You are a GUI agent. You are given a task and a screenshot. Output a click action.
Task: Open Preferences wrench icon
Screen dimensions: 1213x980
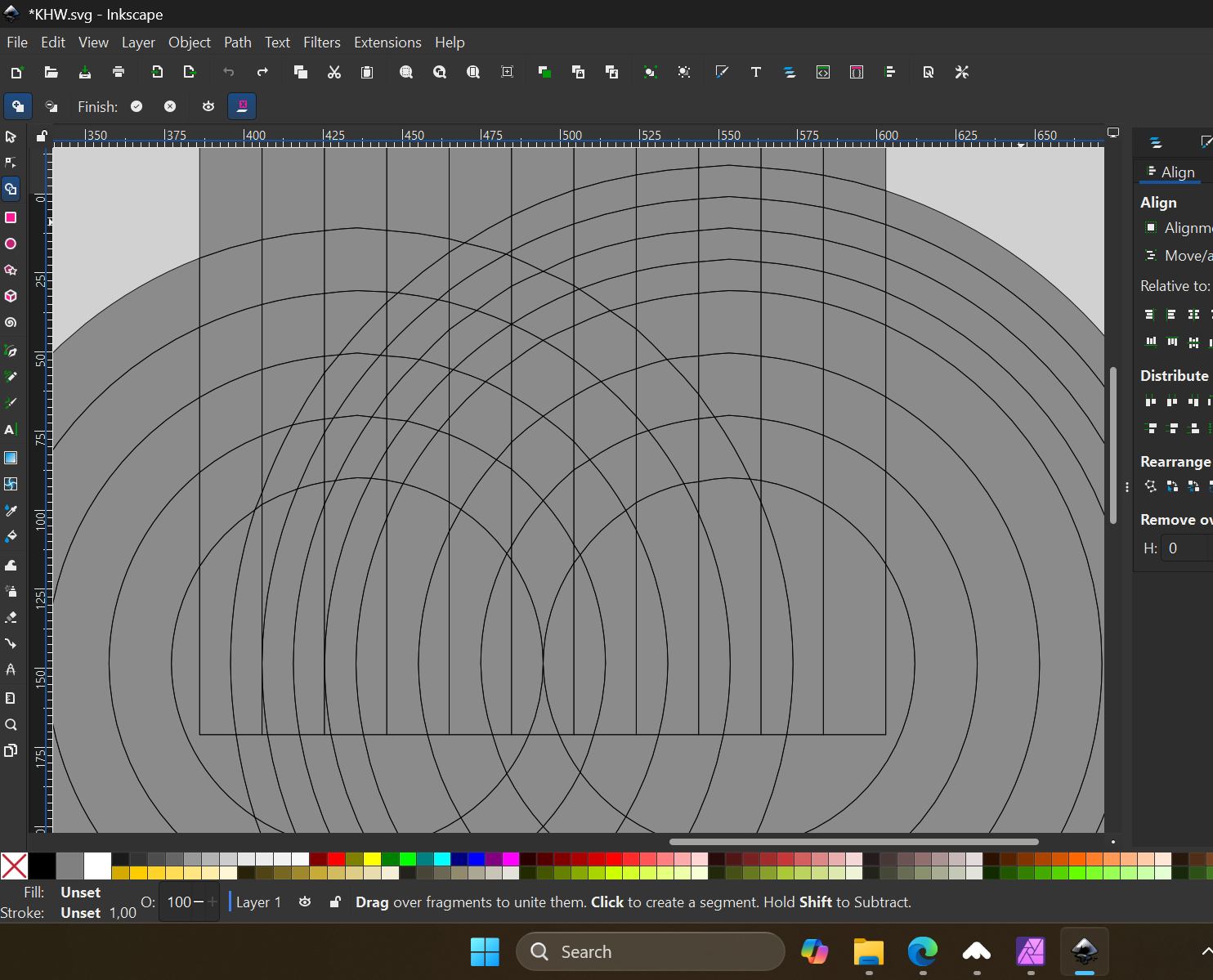[x=962, y=72]
